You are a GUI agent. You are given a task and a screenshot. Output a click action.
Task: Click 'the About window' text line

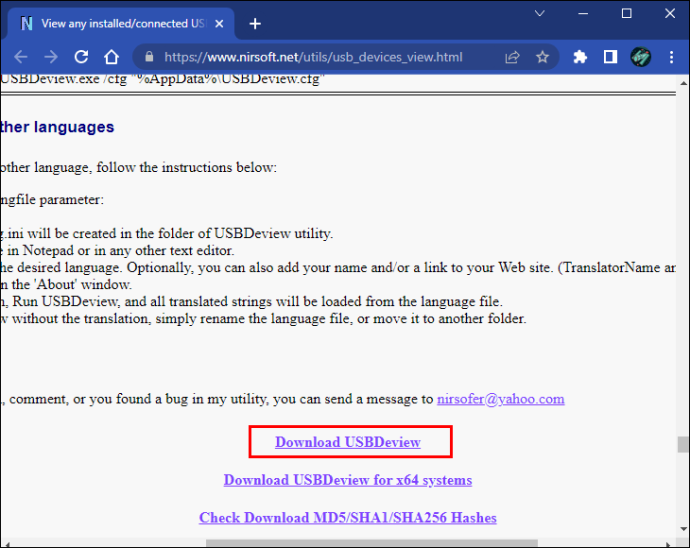tap(66, 284)
